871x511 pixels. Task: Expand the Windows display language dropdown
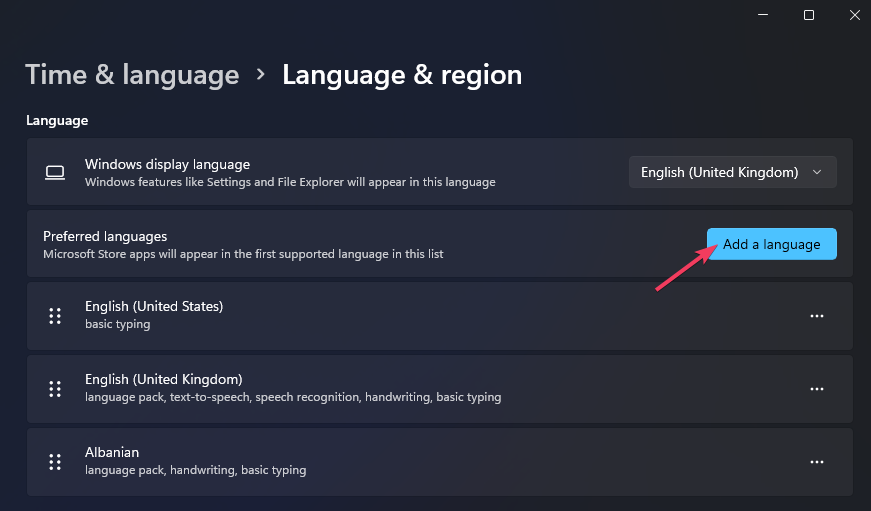[x=732, y=172]
